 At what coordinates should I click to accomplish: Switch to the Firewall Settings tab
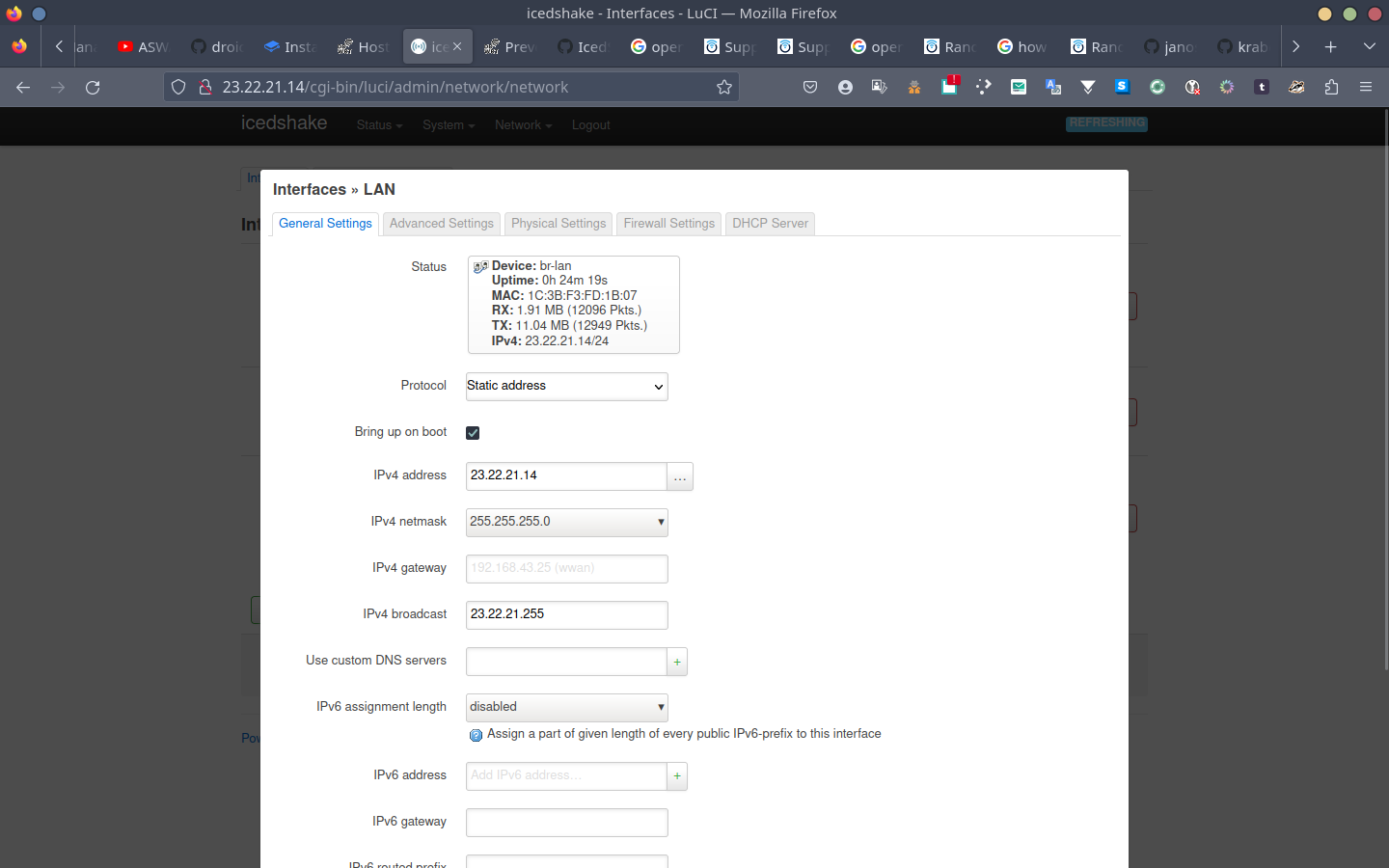click(668, 224)
